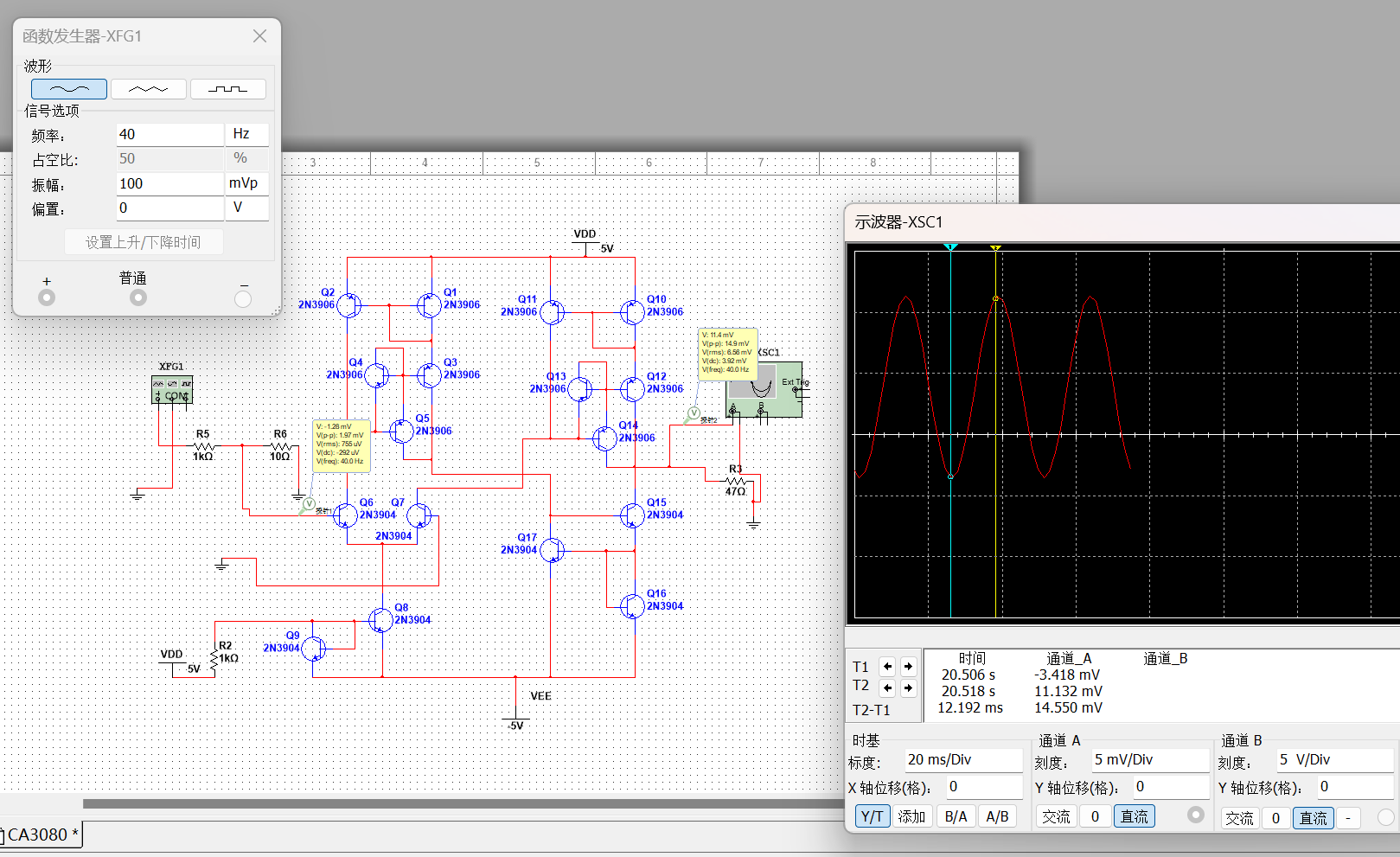Select transistor Q16 symbol
This screenshot has height=857, width=1400.
(633, 606)
